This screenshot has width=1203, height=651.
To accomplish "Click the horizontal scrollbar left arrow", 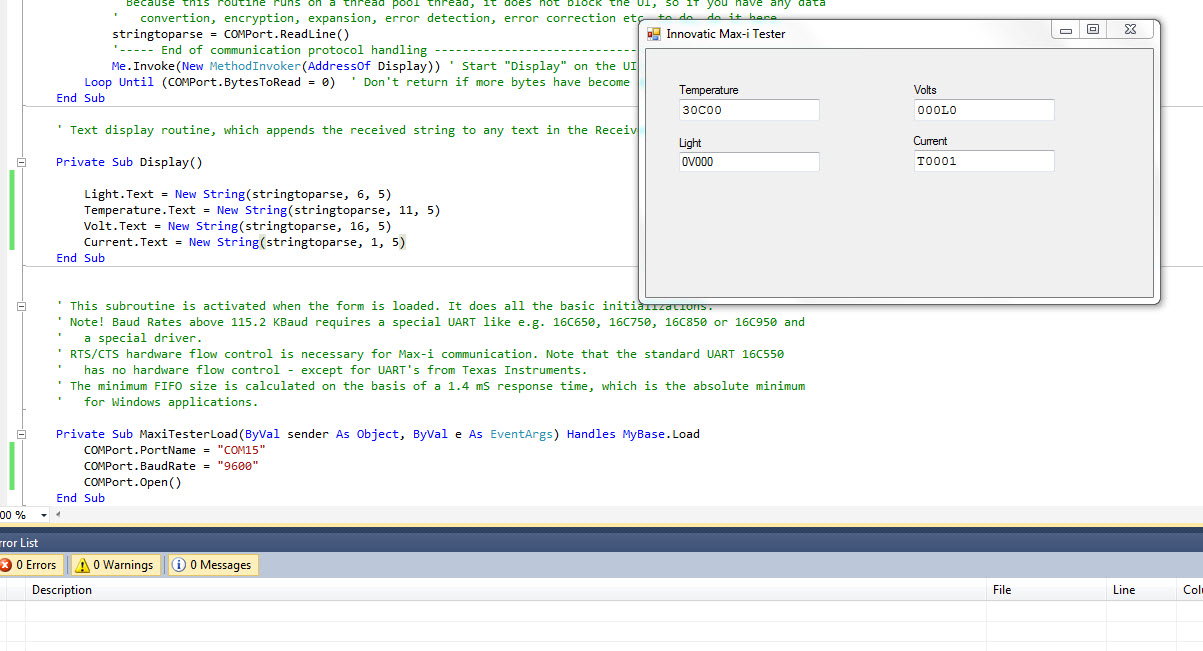I will coord(58,515).
